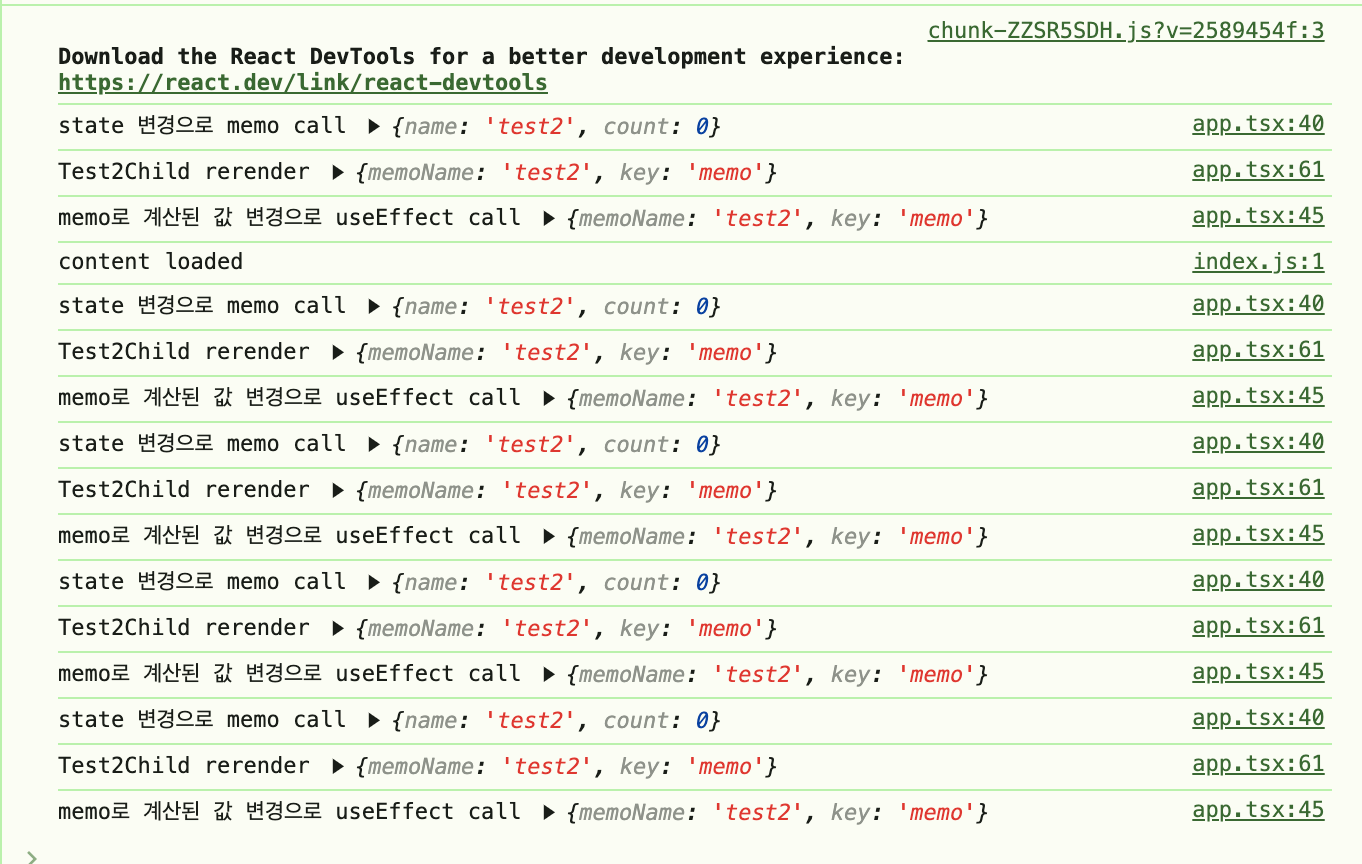
Task: Expand the object in the topmost 'Test2Child rerender' log
Action: coord(338,173)
